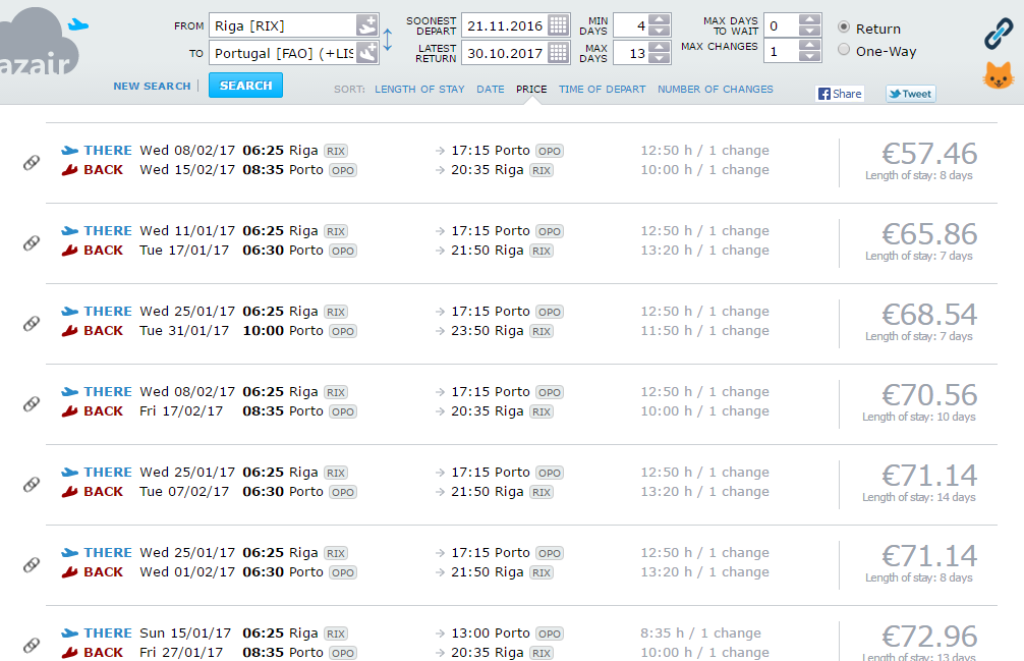Image resolution: width=1024 pixels, height=661 pixels.
Task: Sort results by Length of Stay
Action: (x=419, y=89)
